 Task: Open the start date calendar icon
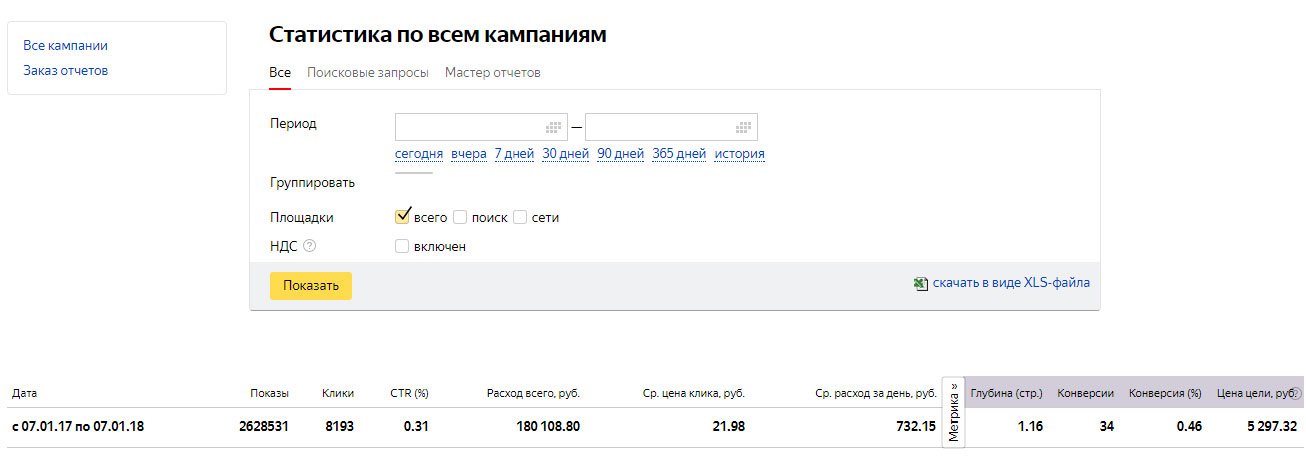553,128
